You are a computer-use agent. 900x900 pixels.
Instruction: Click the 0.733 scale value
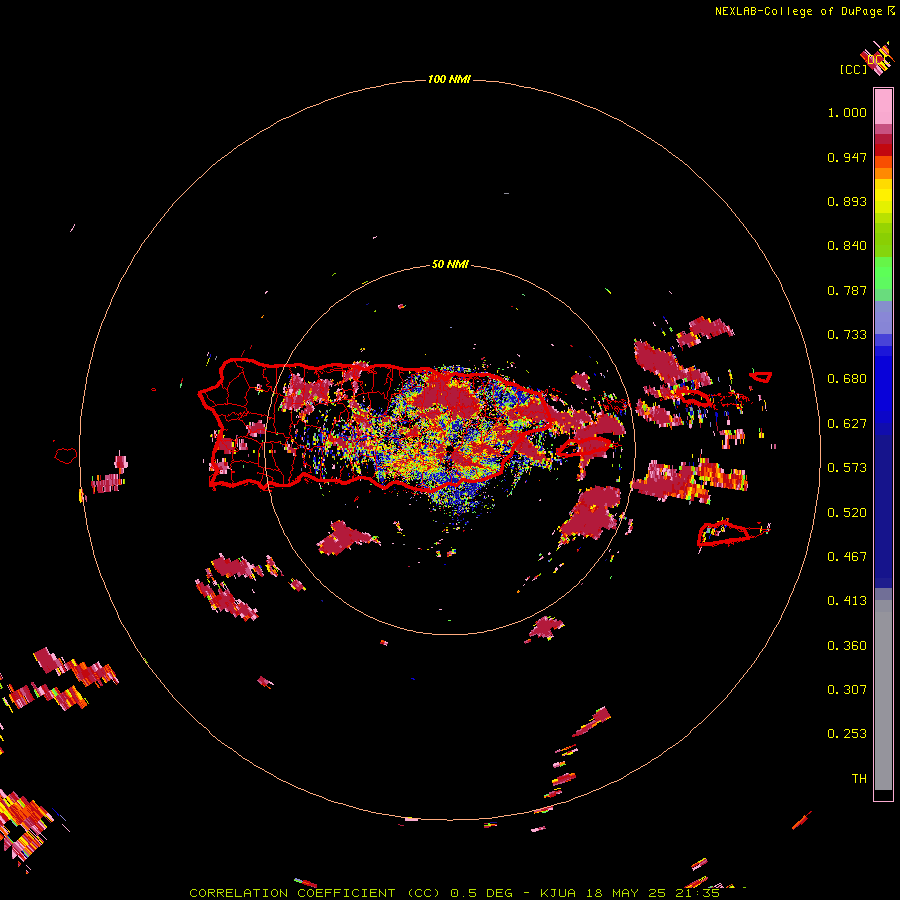pyautogui.click(x=847, y=335)
